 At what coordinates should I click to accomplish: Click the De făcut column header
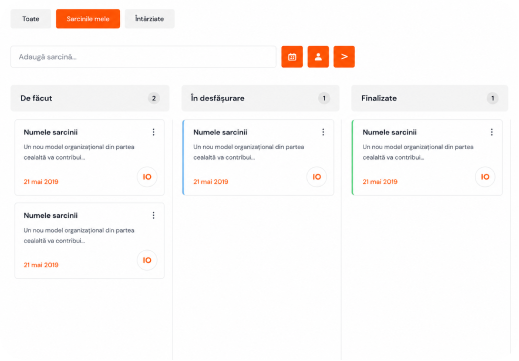click(90, 98)
